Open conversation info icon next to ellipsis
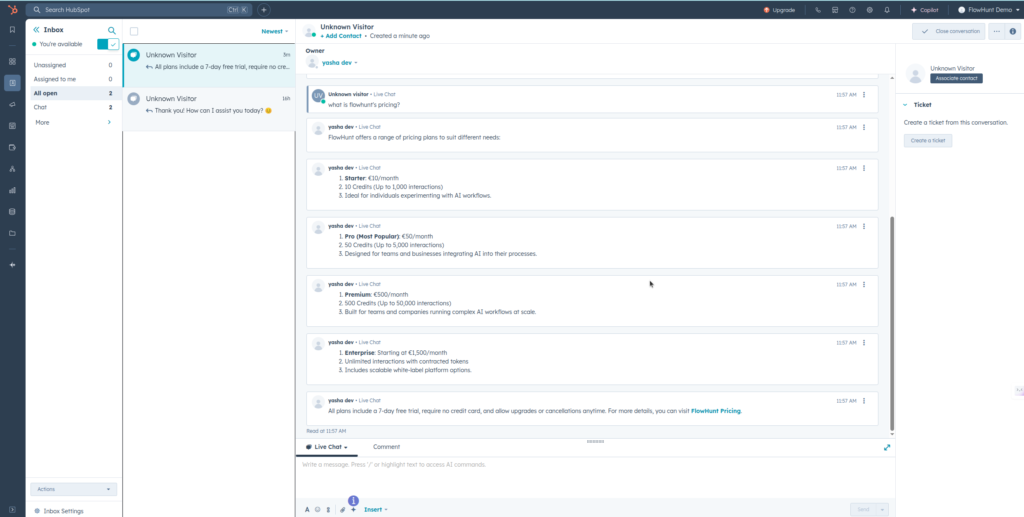Image resolution: width=1024 pixels, height=517 pixels. (1013, 31)
